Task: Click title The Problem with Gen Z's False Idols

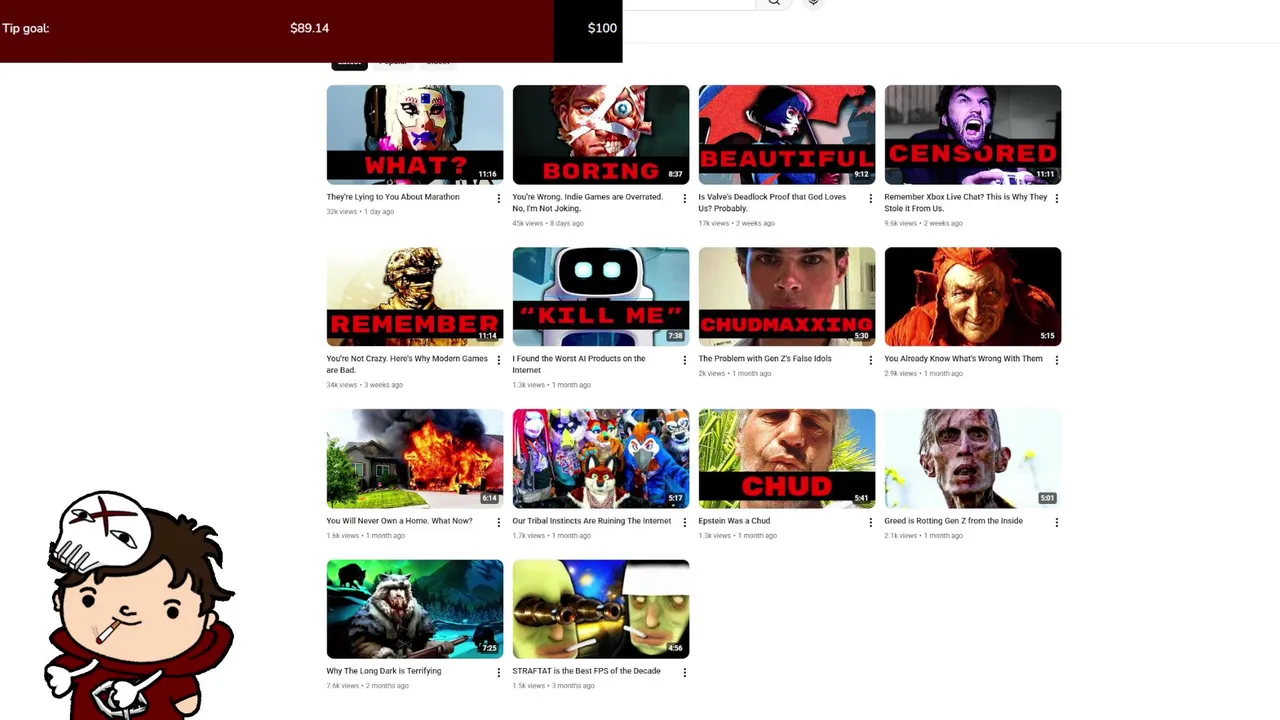Action: point(765,359)
